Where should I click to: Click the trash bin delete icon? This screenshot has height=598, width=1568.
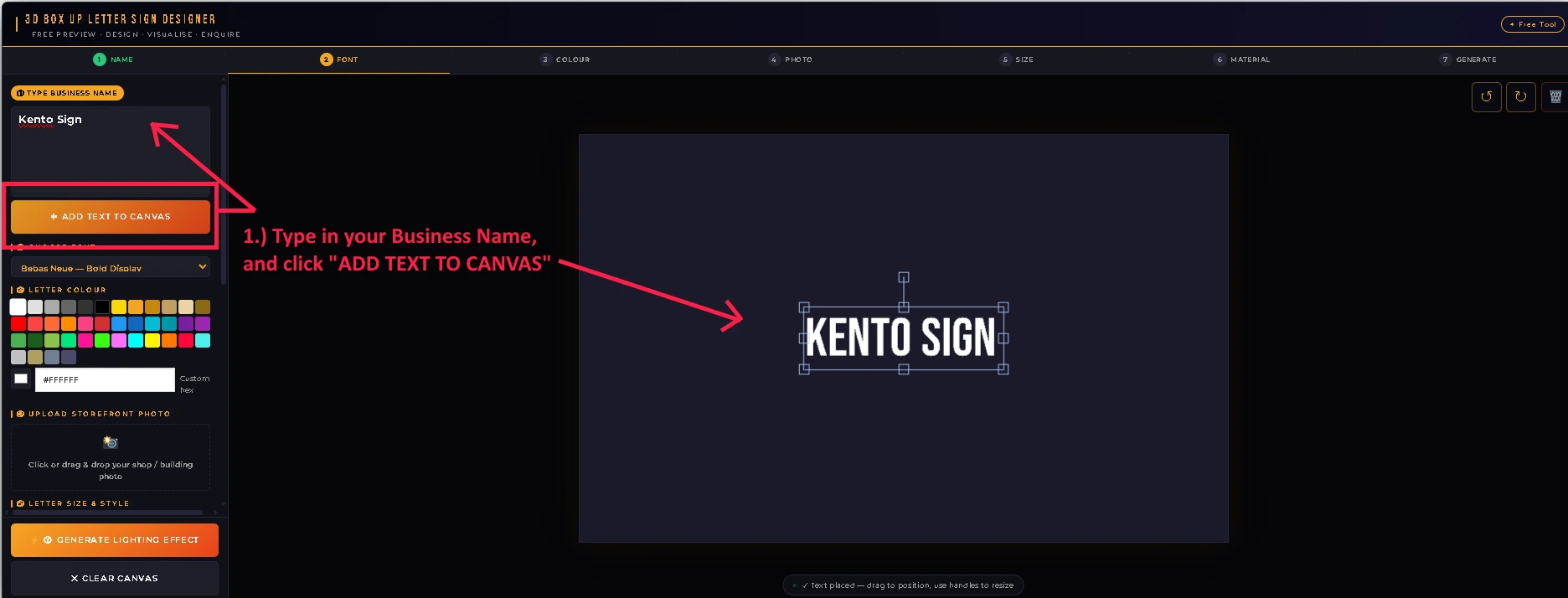1555,97
